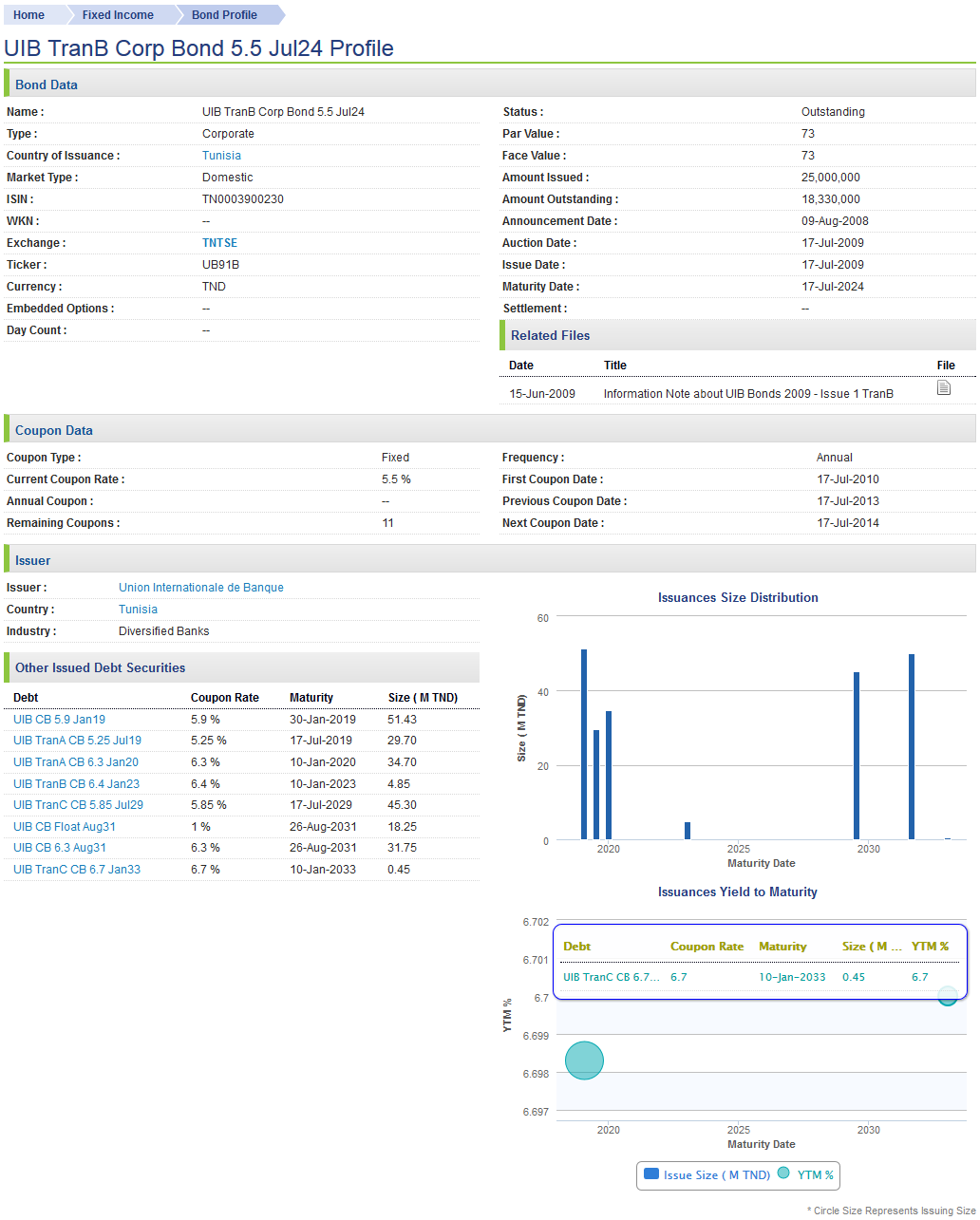
Task: Select the ticker value UB91B
Action: point(220,265)
